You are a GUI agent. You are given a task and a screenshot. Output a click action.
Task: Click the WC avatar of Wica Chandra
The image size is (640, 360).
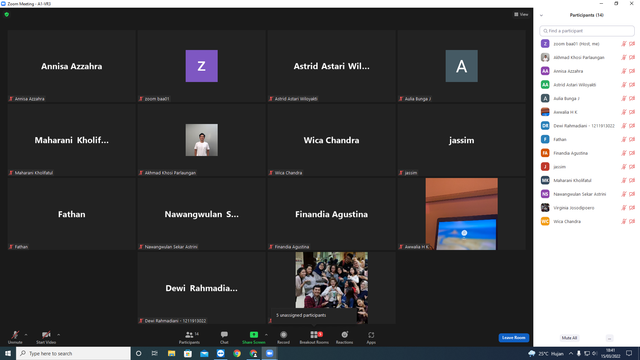coord(545,221)
